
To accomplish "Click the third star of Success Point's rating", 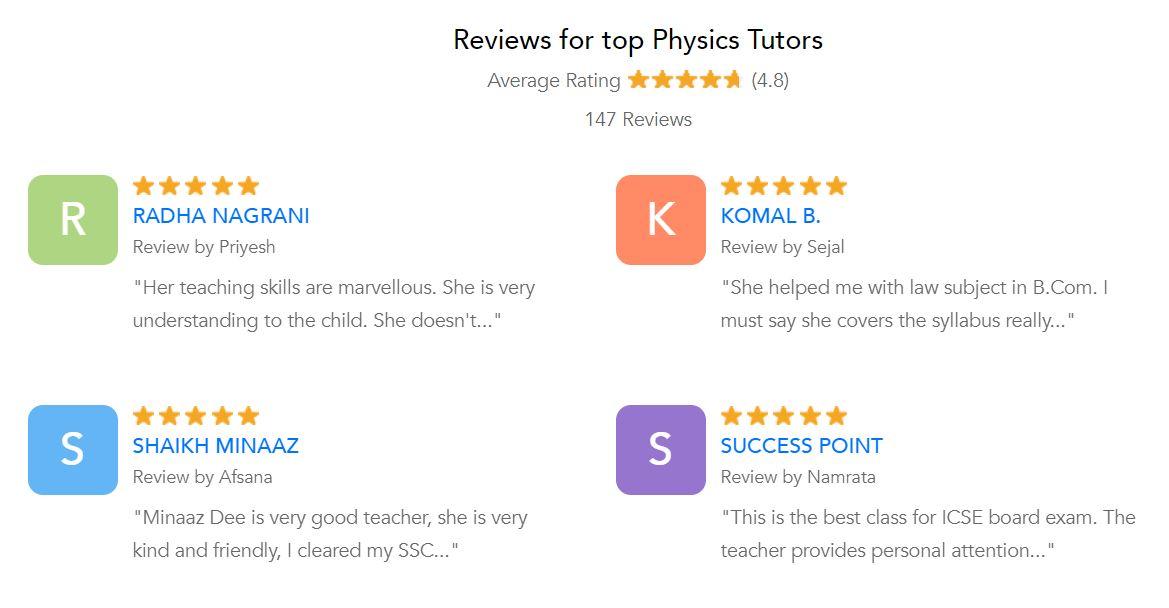I will tap(784, 415).
